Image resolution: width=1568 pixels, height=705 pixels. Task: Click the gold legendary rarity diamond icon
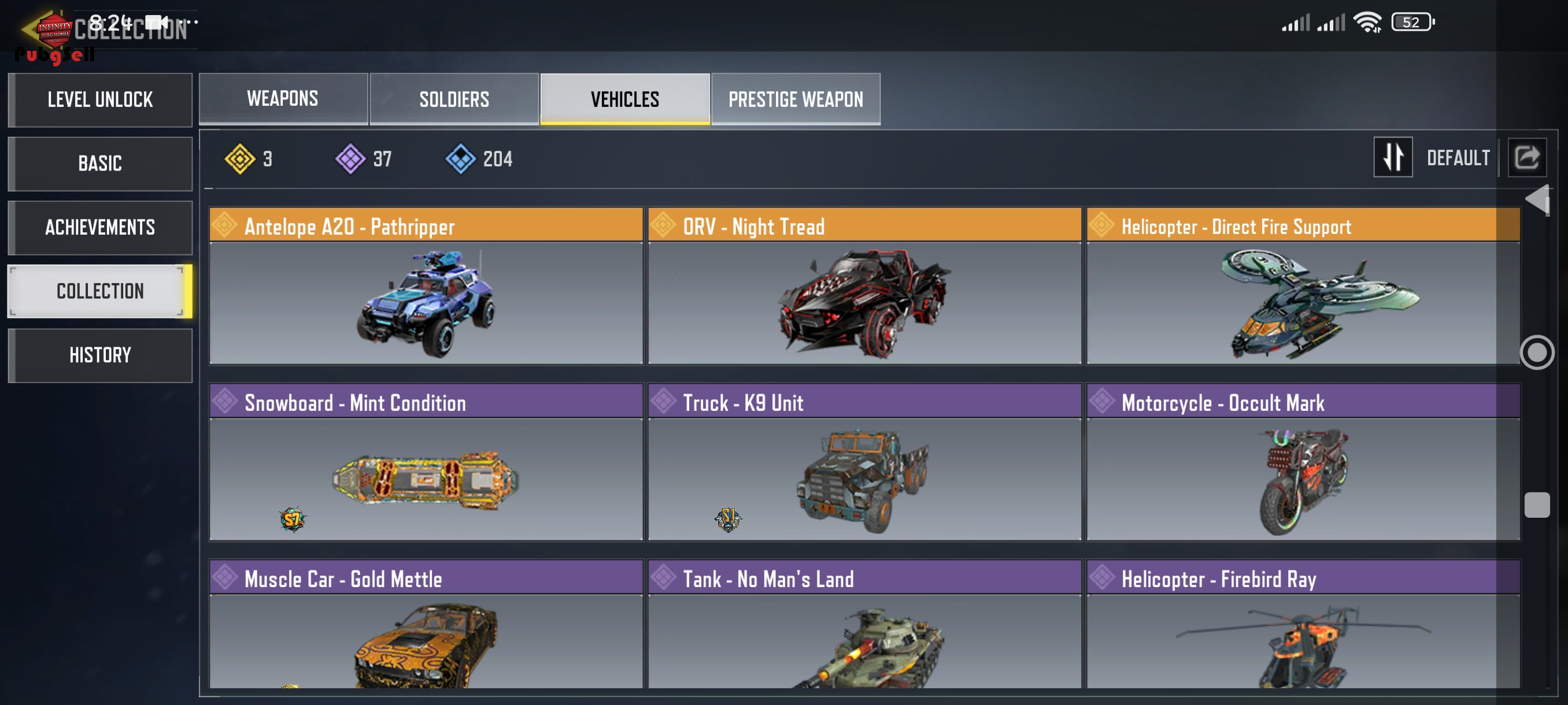240,159
